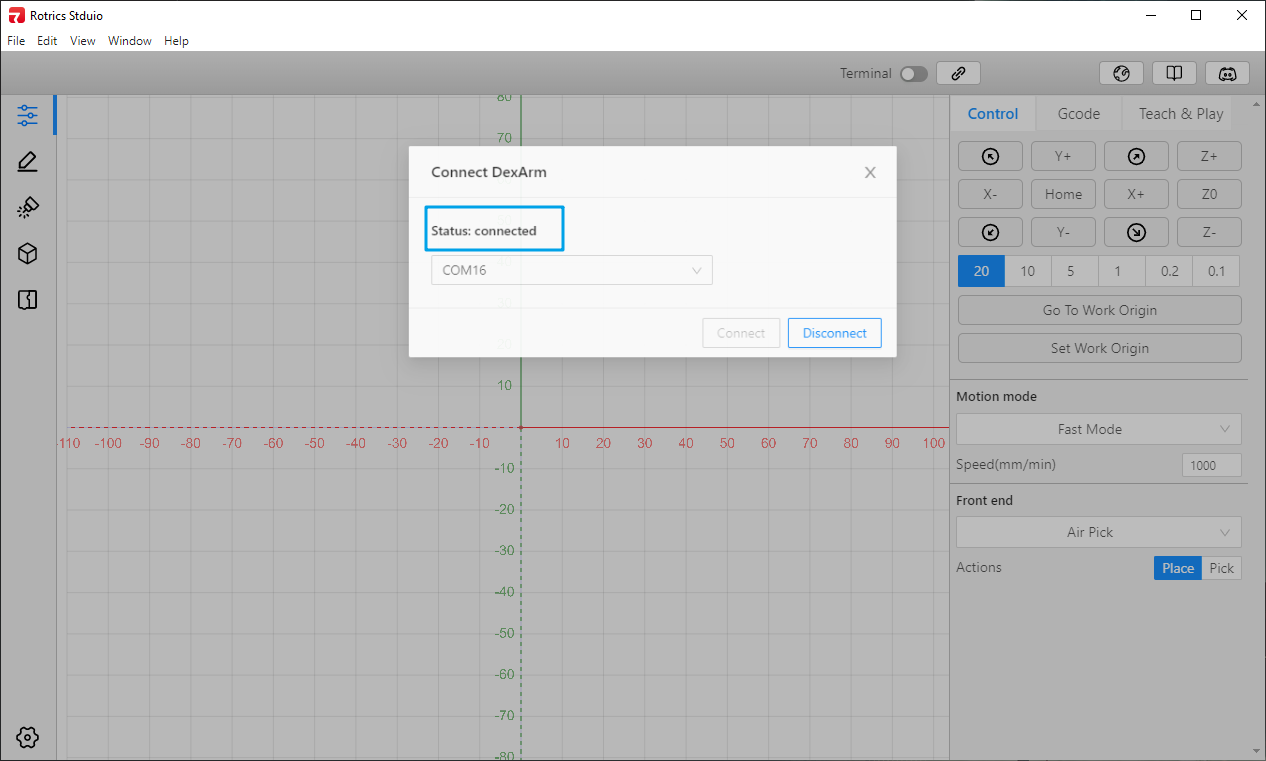Click the 'Speed(mm/min)' label
The height and width of the screenshot is (761, 1266).
pyautogui.click(x=1006, y=465)
